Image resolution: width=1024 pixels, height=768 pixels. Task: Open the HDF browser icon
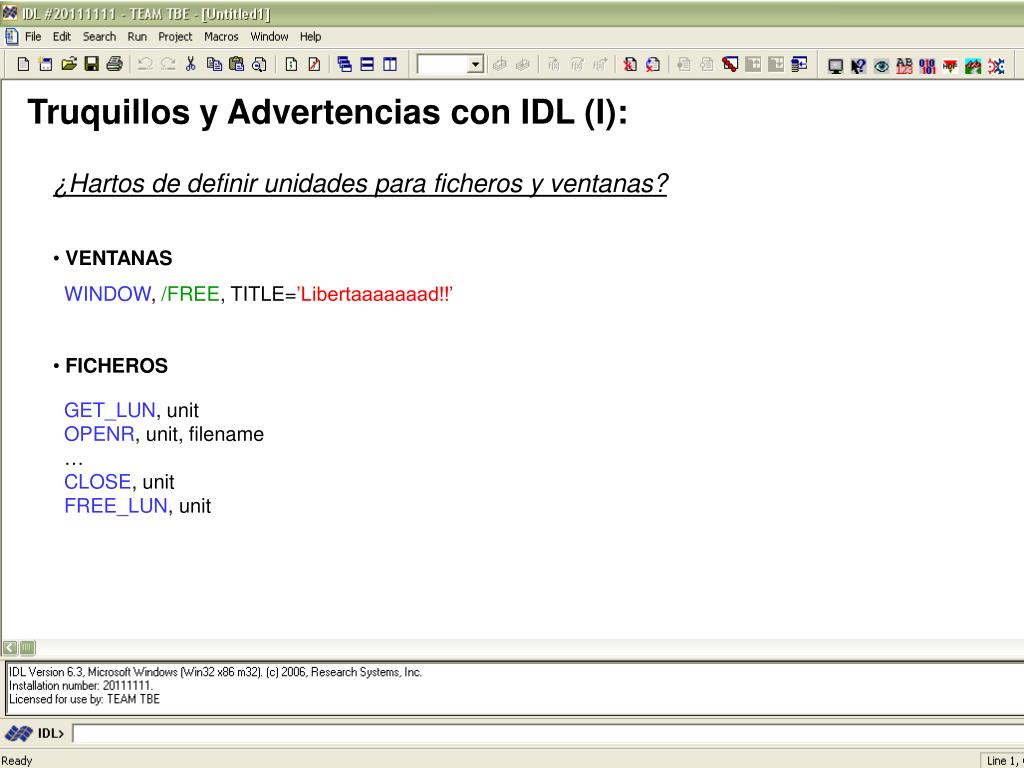point(950,66)
